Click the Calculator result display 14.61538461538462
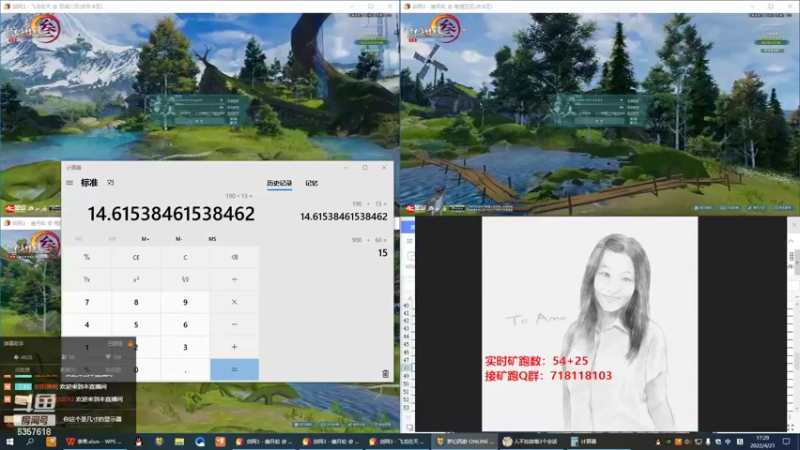800x450 pixels. [171, 214]
